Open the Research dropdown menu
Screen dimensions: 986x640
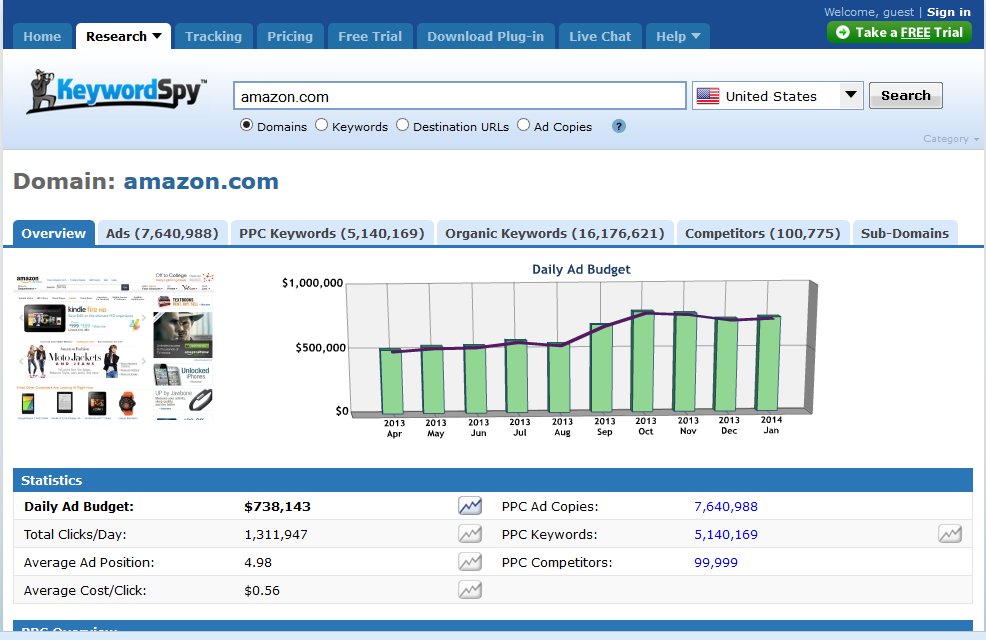pos(123,36)
